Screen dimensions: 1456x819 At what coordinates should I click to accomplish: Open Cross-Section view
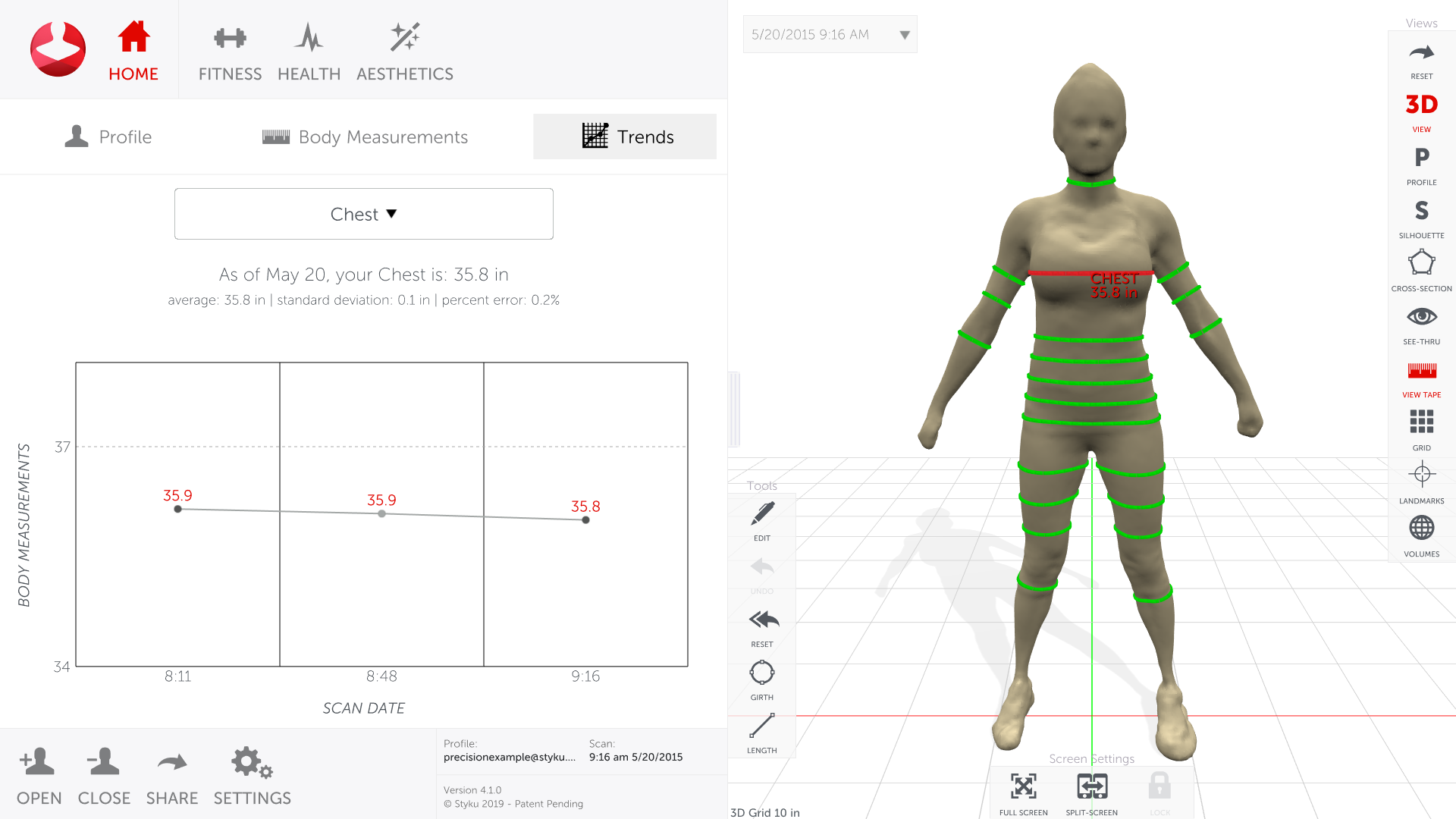tap(1421, 265)
